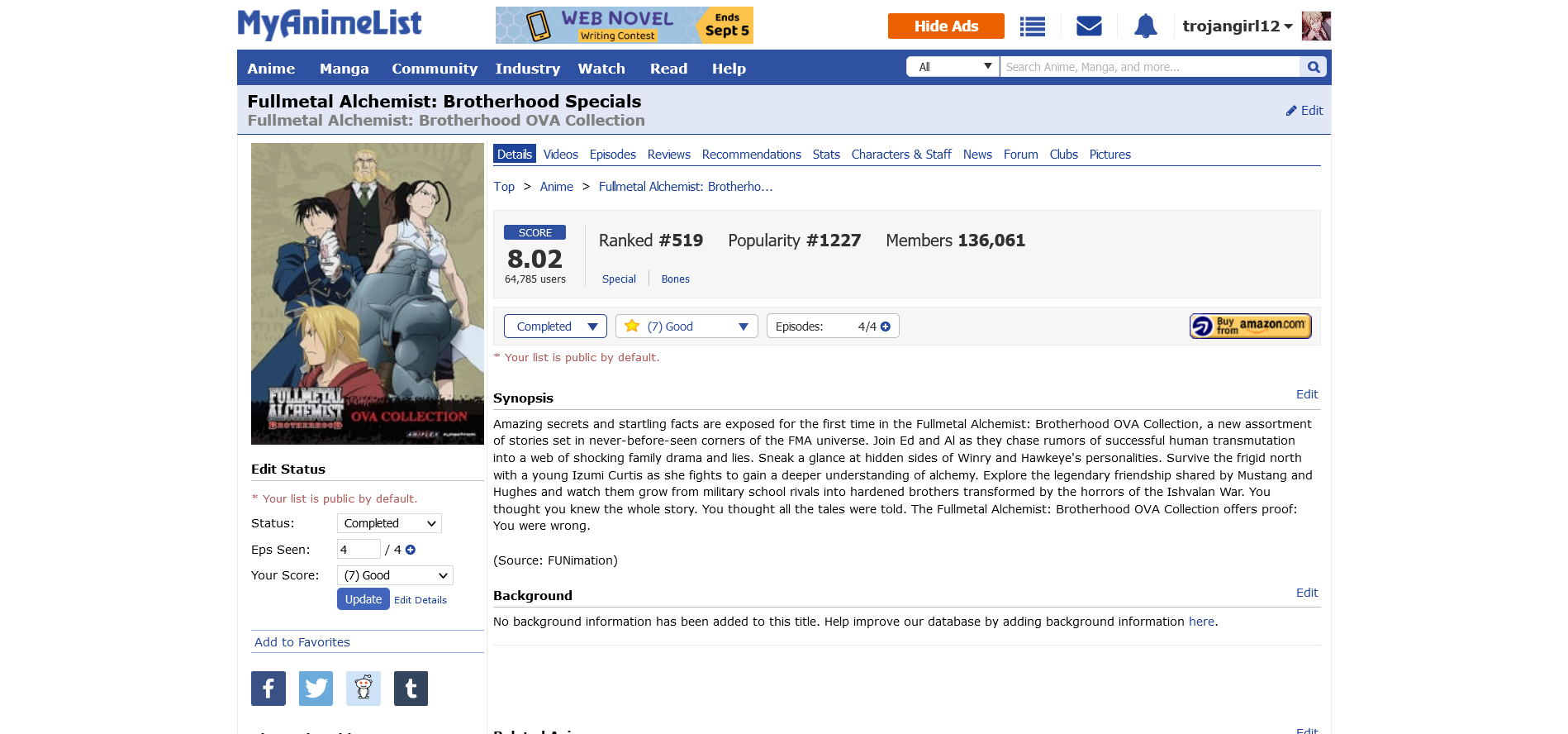Image resolution: width=1568 pixels, height=734 pixels.
Task: Share on Twitter icon
Action: pyautogui.click(x=316, y=689)
